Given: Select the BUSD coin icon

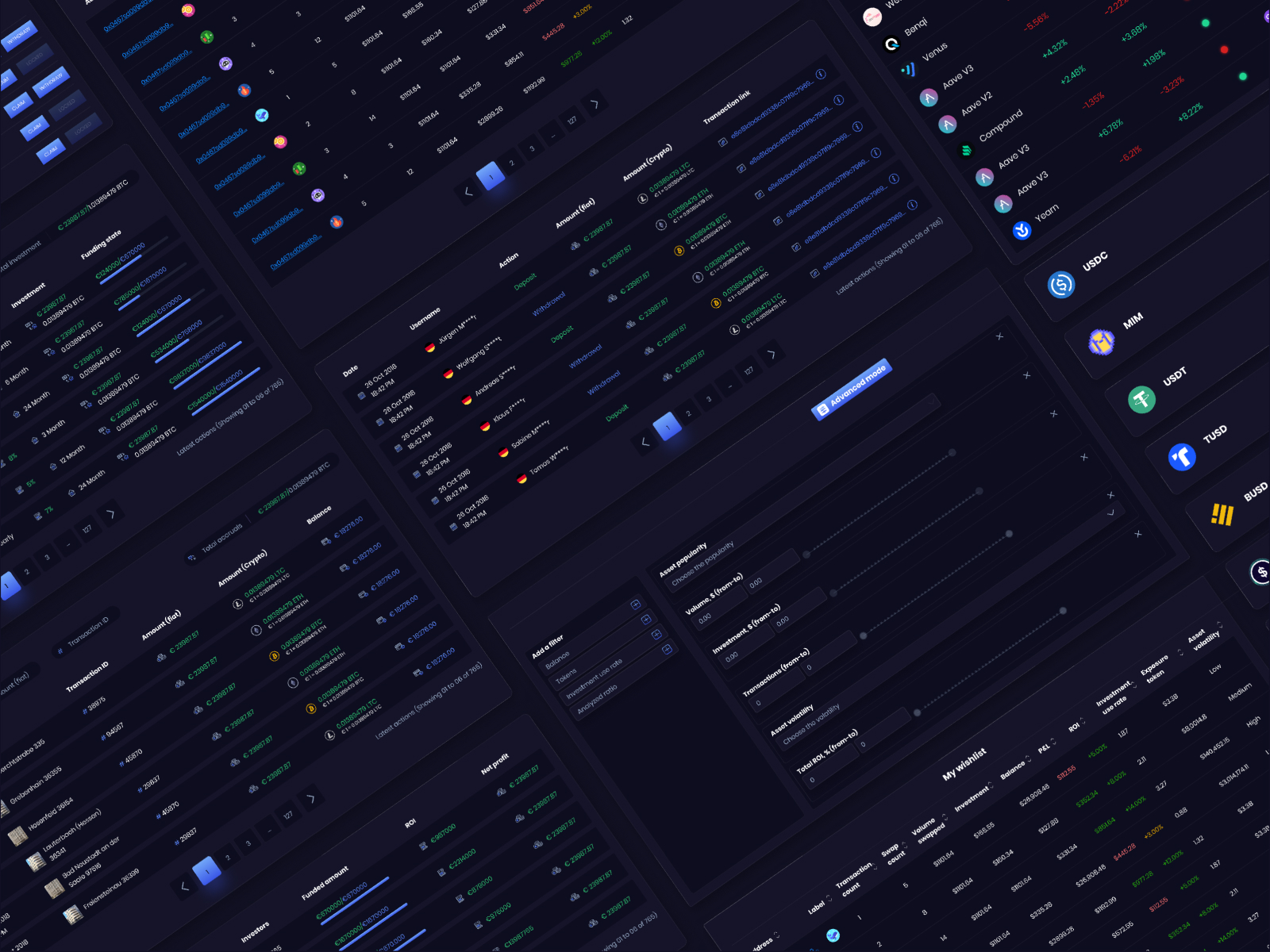Looking at the screenshot, I should tap(1222, 515).
